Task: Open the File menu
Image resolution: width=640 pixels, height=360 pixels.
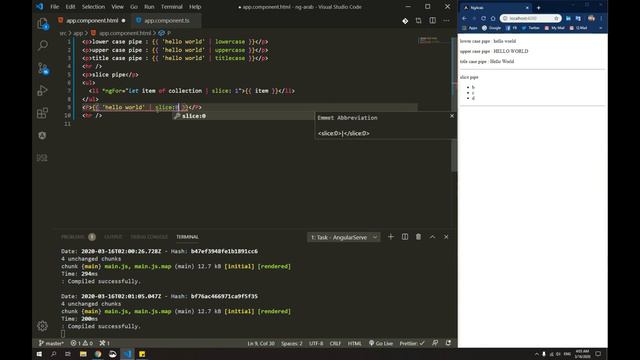Action: coord(54,7)
